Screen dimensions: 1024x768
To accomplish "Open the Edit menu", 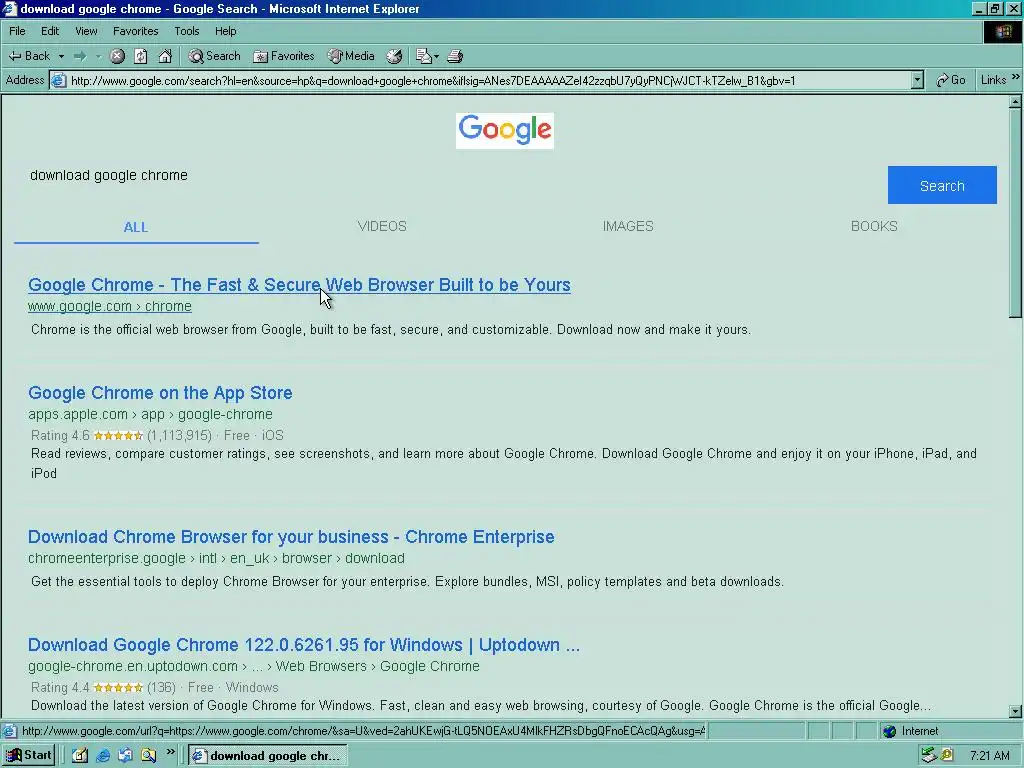I will coord(50,31).
